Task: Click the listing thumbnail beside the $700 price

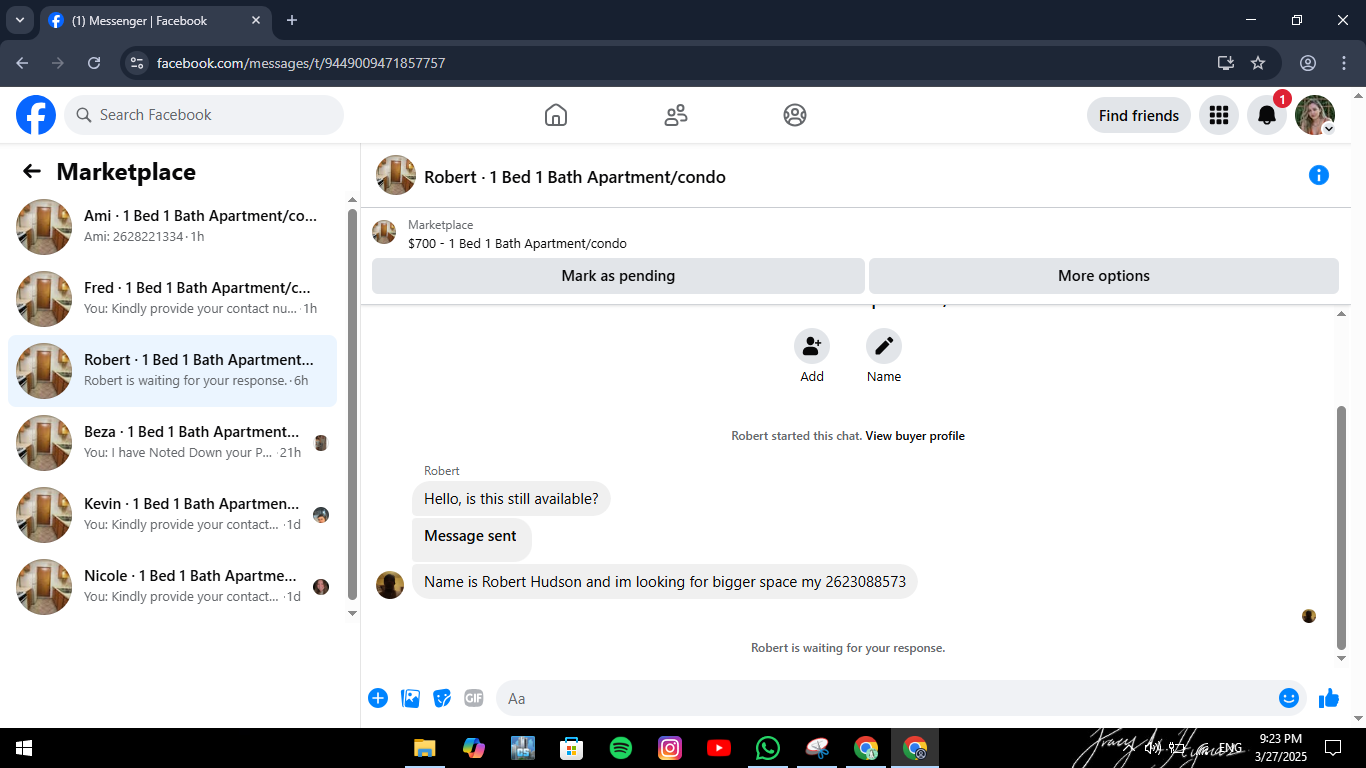Action: click(x=384, y=232)
